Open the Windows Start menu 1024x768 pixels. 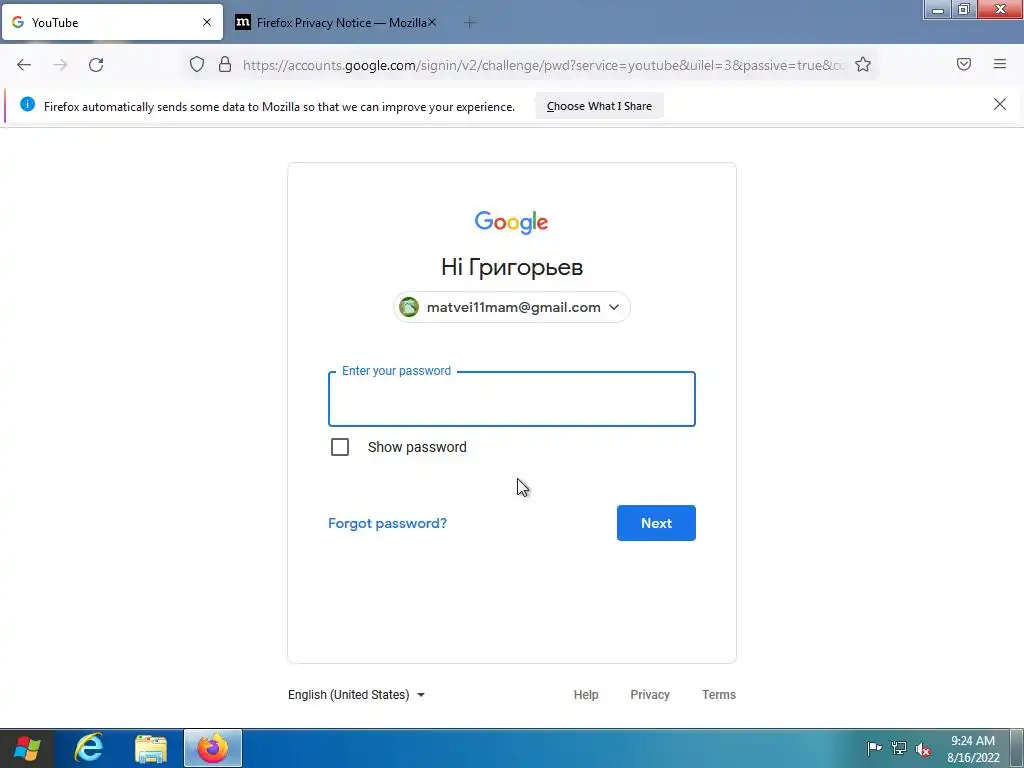pos(27,748)
